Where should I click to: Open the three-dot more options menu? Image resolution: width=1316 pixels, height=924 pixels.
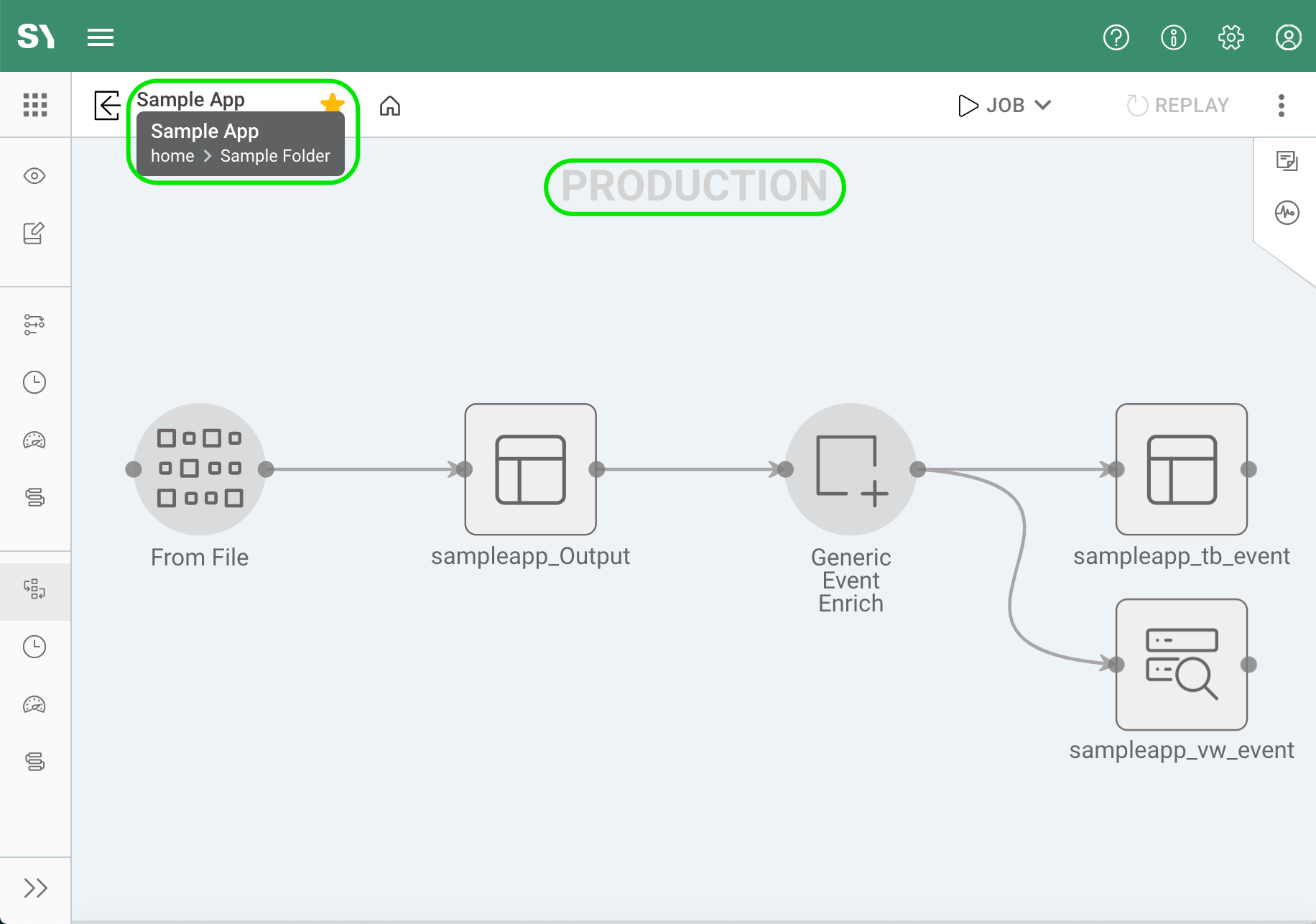pos(1282,106)
